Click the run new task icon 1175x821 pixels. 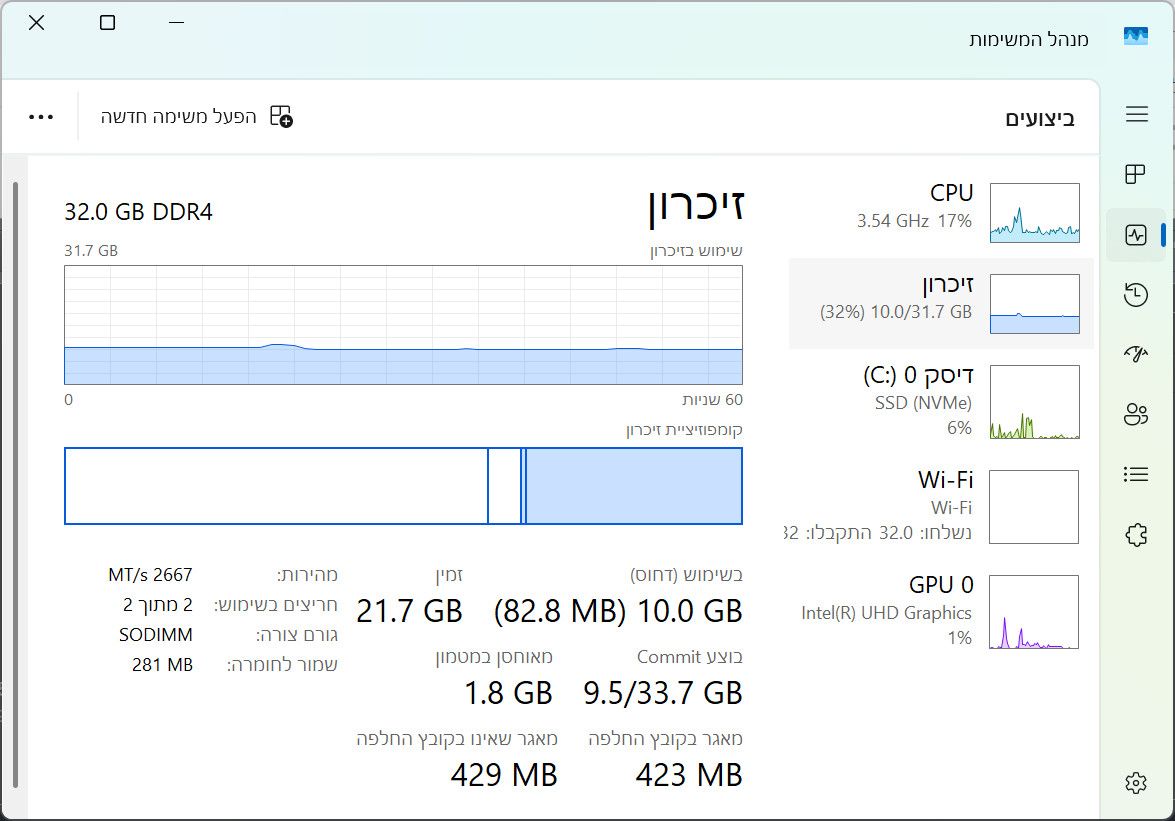281,116
